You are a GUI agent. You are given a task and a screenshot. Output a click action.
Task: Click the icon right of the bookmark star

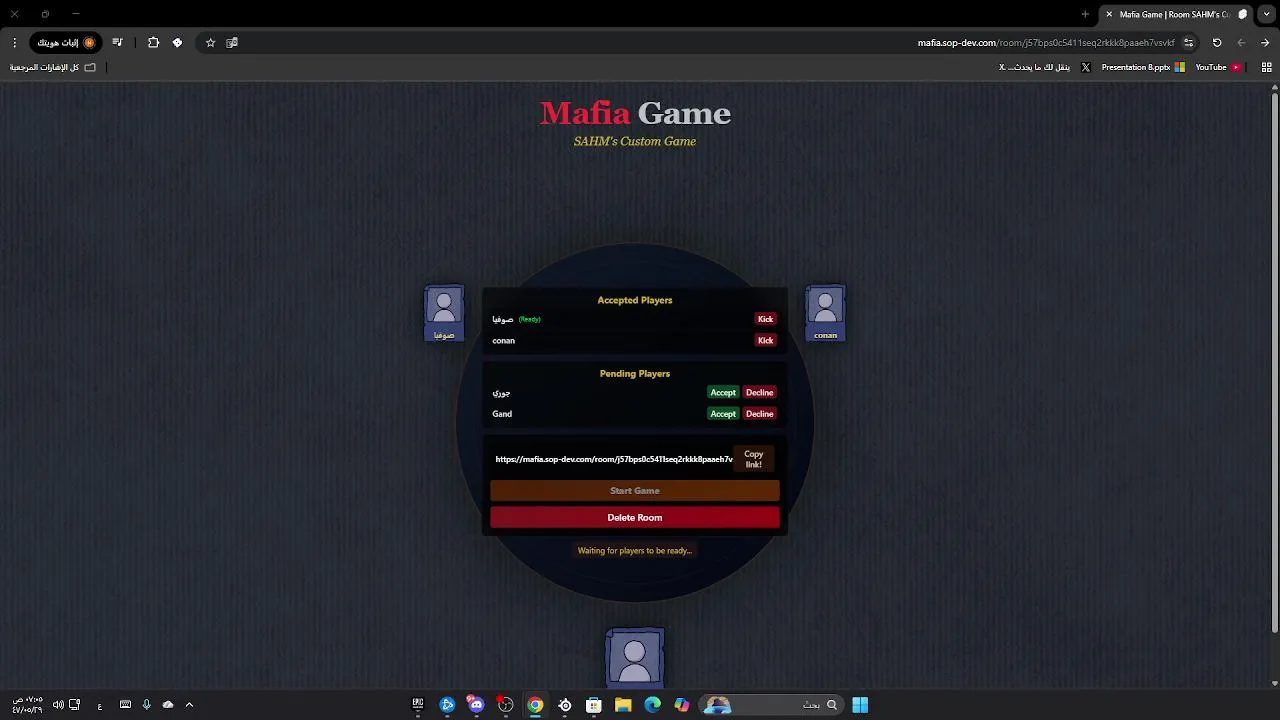232,43
